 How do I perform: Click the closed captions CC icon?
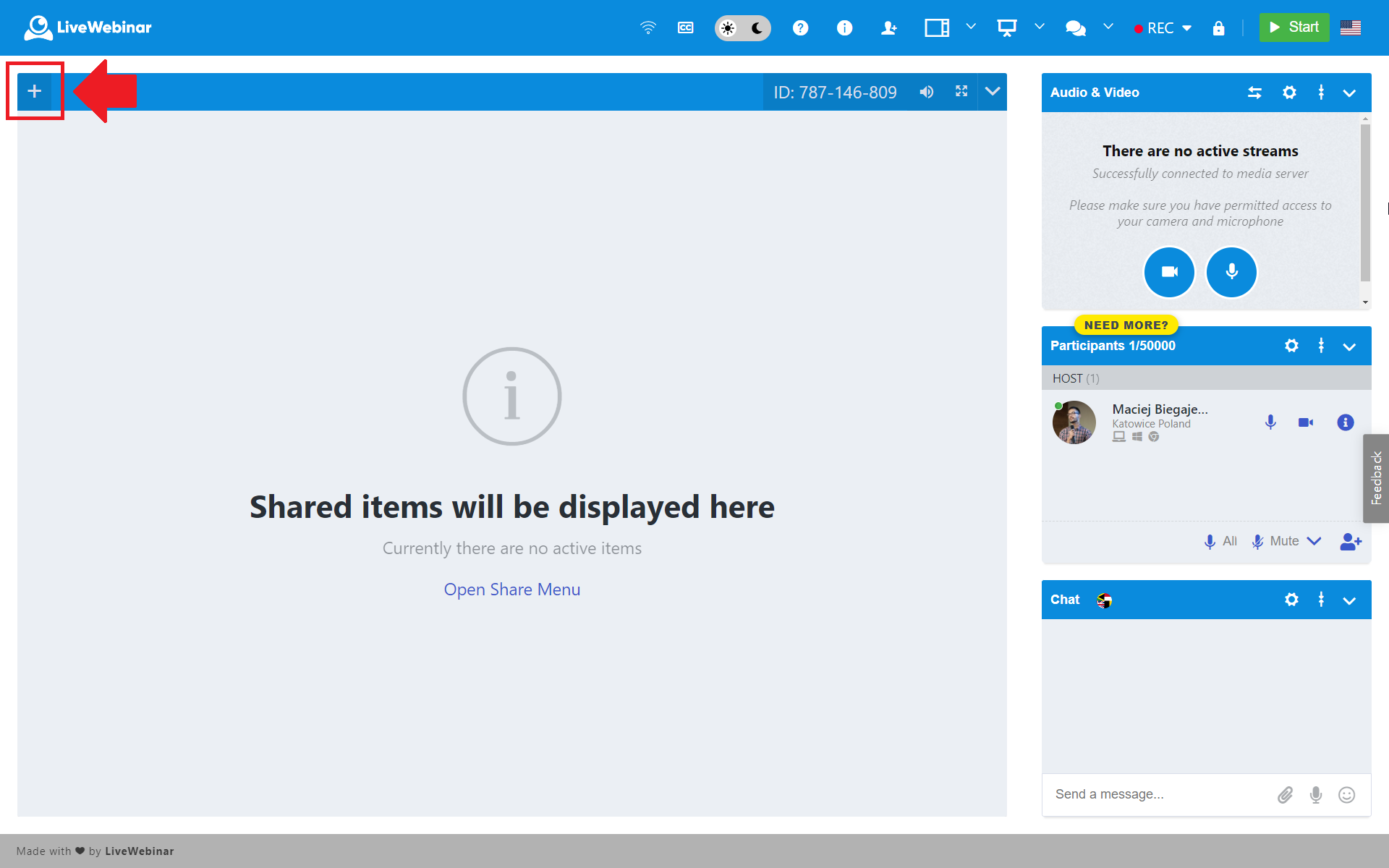point(685,28)
